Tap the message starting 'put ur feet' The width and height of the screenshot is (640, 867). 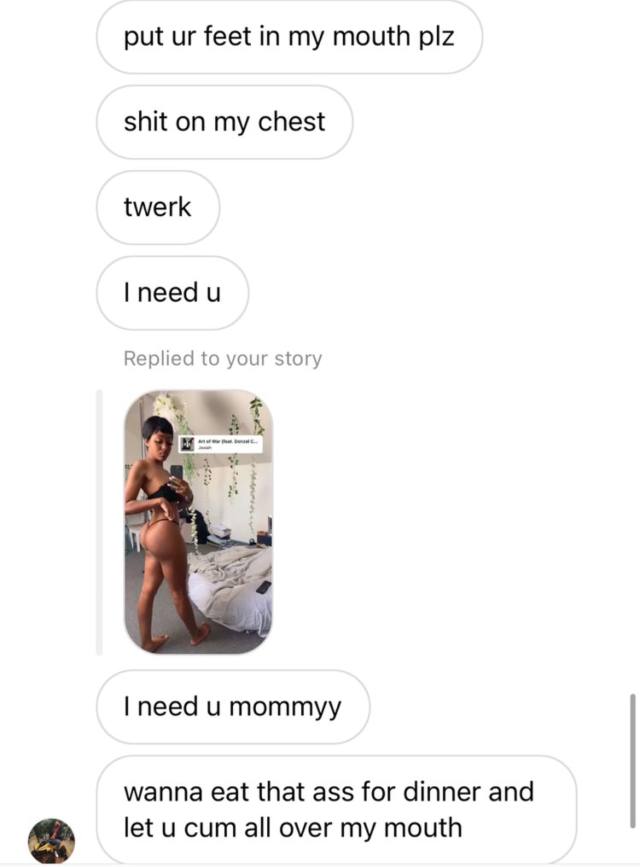(289, 36)
